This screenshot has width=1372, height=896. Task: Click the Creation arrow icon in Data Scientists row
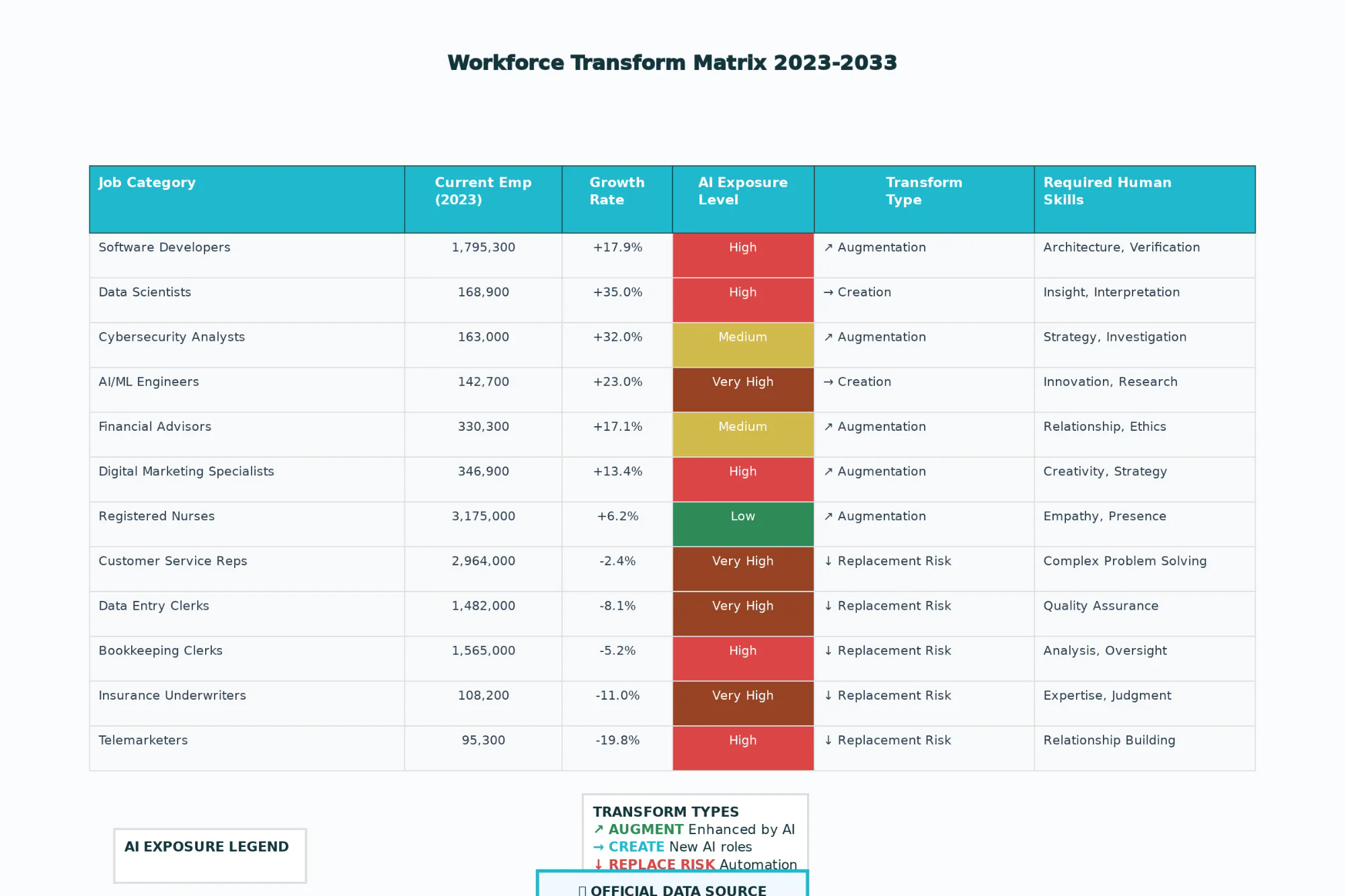pyautogui.click(x=827, y=292)
